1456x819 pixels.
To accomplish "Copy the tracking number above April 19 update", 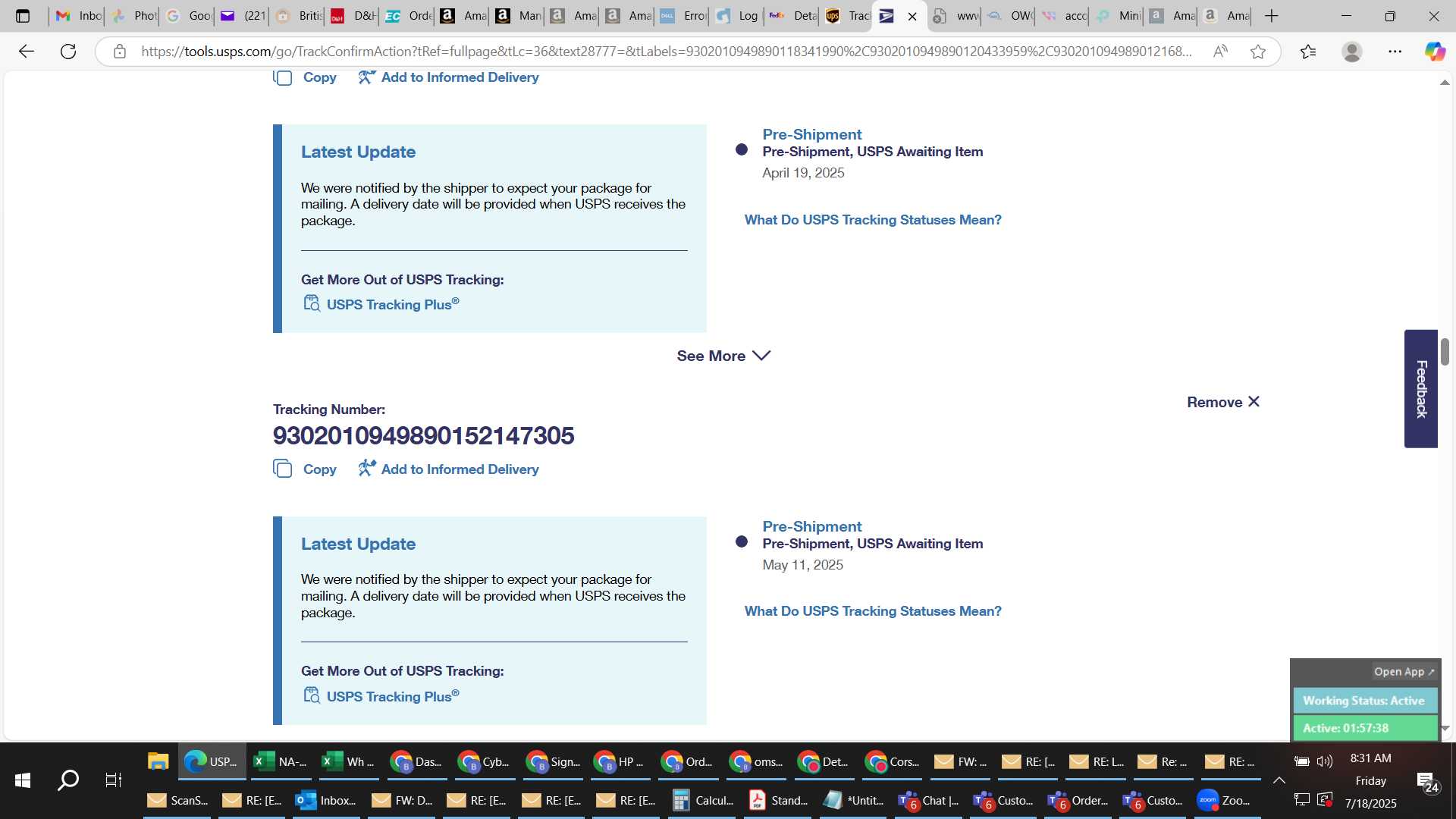I will [x=305, y=77].
